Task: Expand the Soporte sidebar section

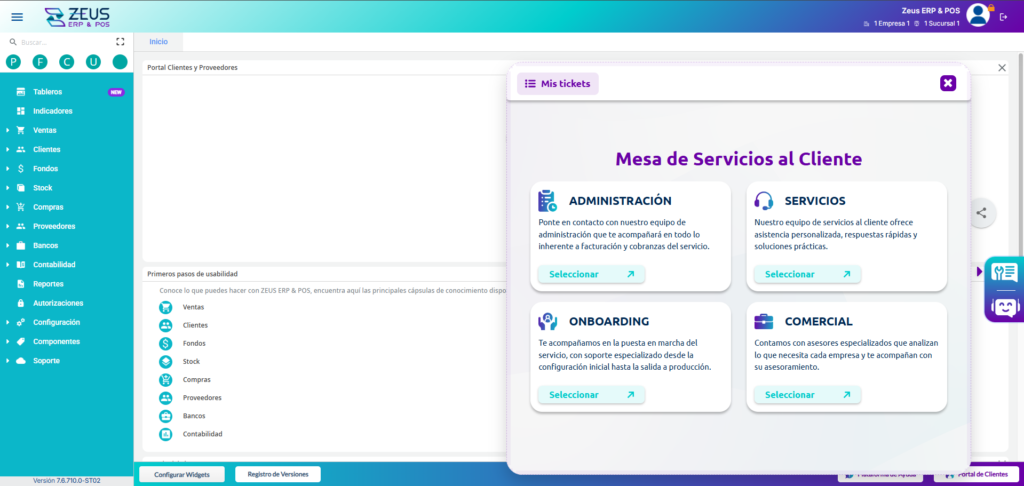Action: pyautogui.click(x=46, y=361)
